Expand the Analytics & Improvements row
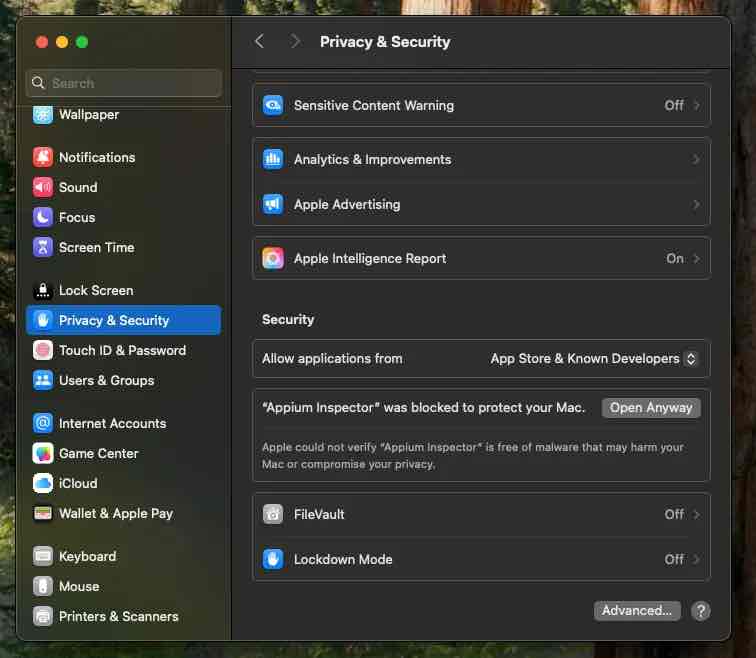This screenshot has height=658, width=756. click(x=481, y=160)
